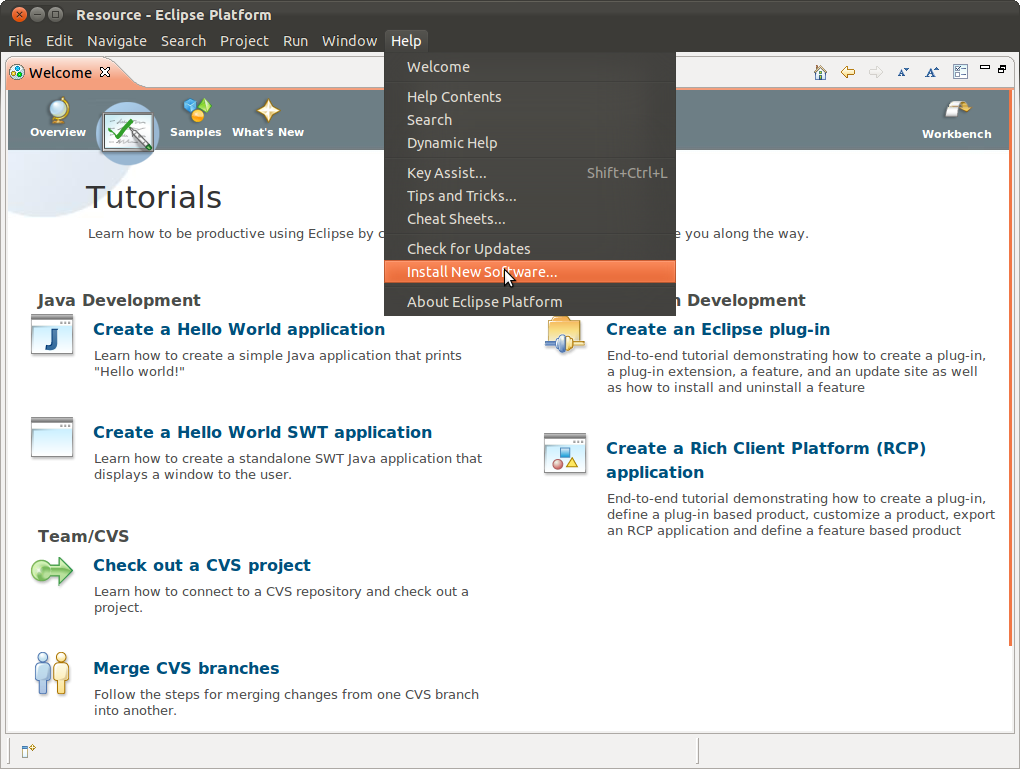
Task: Open the Samples page icon
Action: click(196, 111)
